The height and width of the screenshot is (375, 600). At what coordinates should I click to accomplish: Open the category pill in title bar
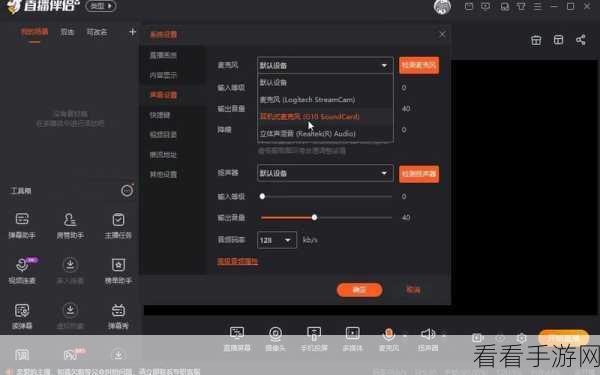point(101,6)
